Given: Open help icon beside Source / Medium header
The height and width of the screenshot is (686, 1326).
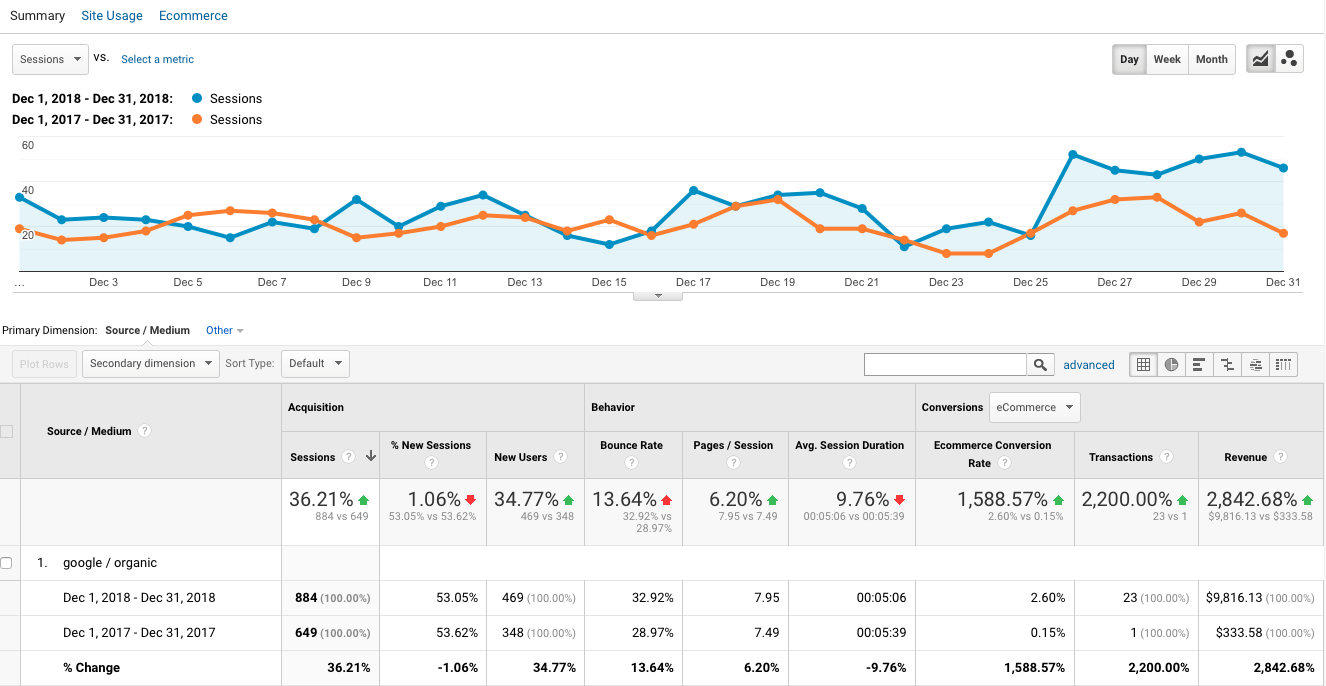Looking at the screenshot, I should click(145, 431).
